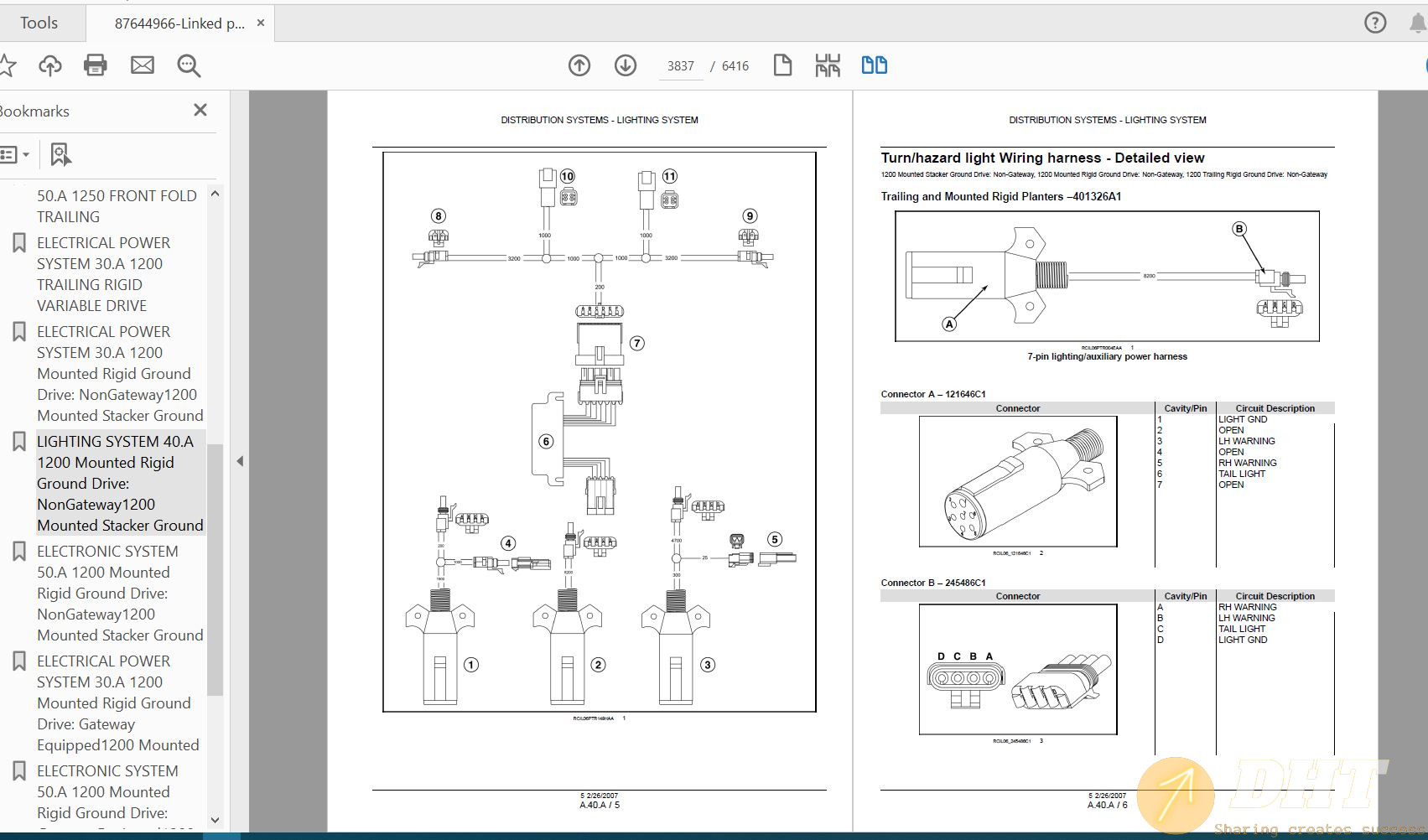Edit the page number field
Image resolution: width=1428 pixels, height=840 pixels.
[x=680, y=65]
